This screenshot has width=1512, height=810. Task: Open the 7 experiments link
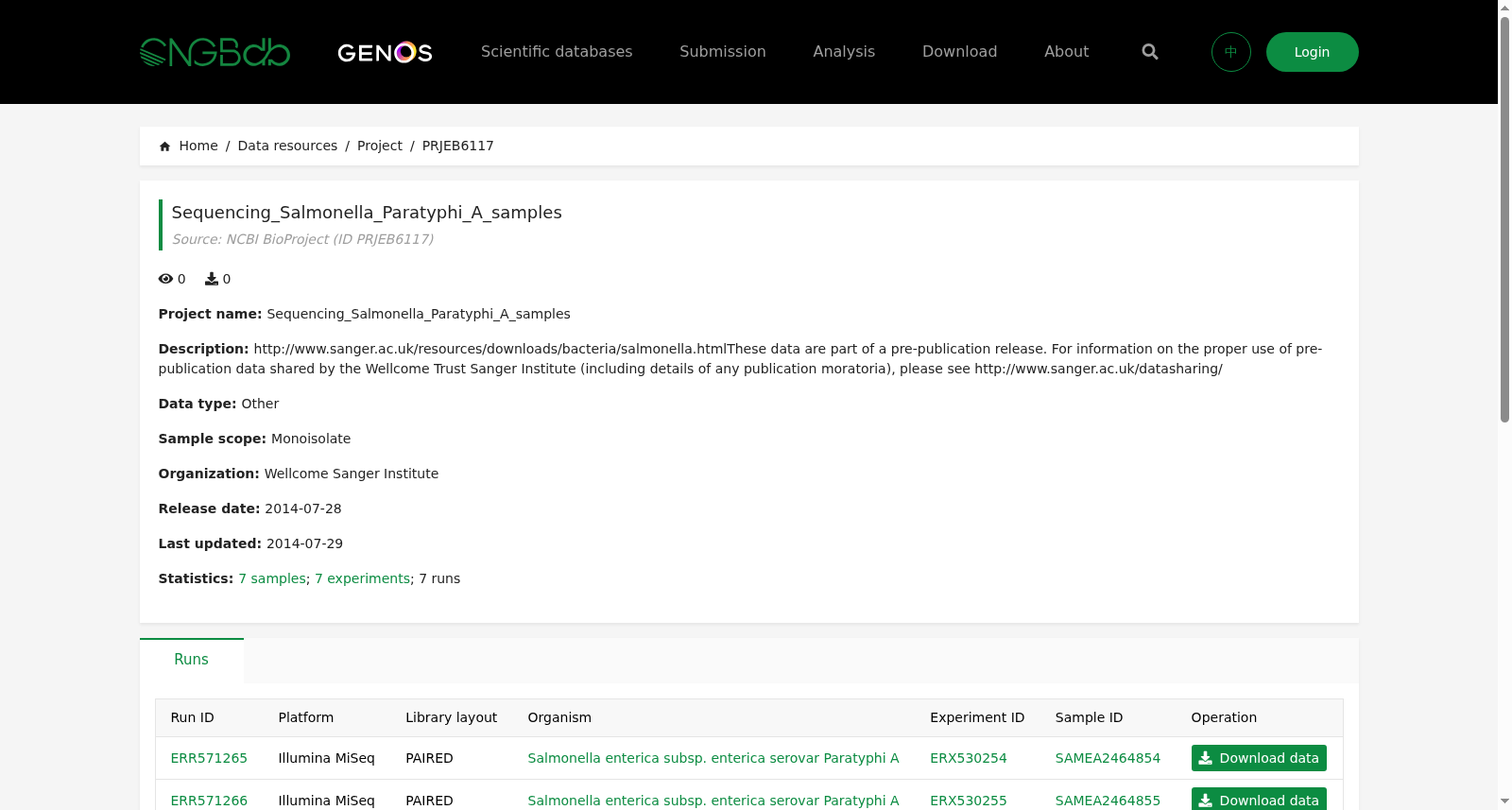[363, 578]
